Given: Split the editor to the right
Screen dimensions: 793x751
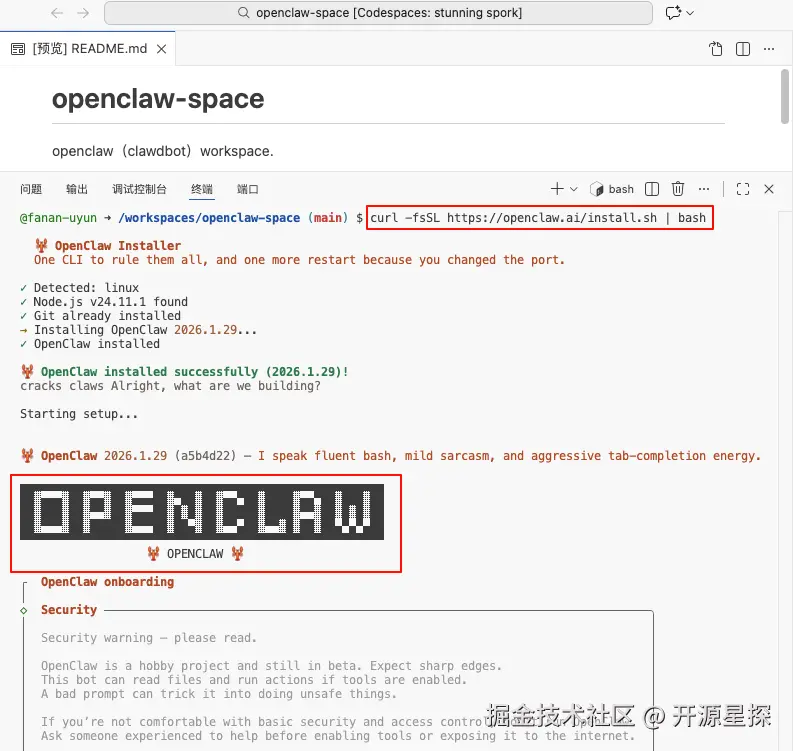Looking at the screenshot, I should pyautogui.click(x=743, y=49).
